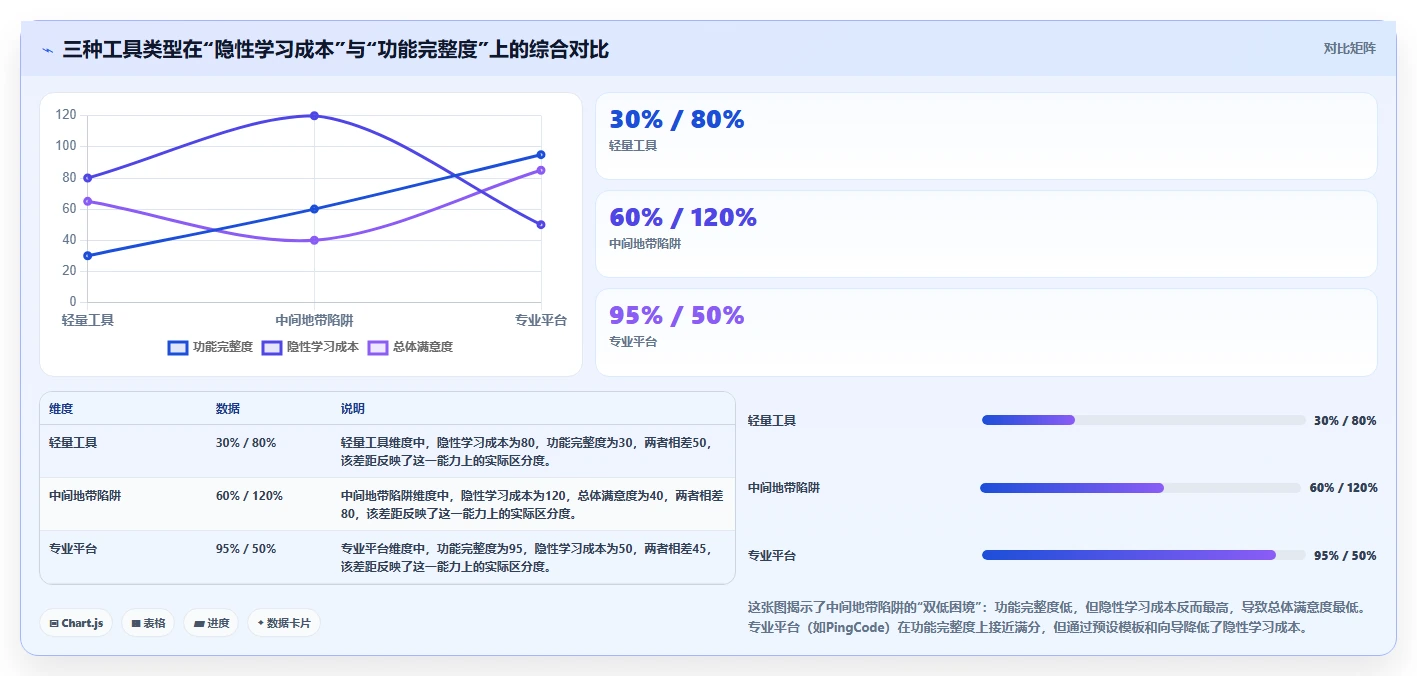Viewport: 1417px width, 676px height.
Task: Select the 功能完整度 data point at 轻量工具 (30)
Action: [x=88, y=255]
